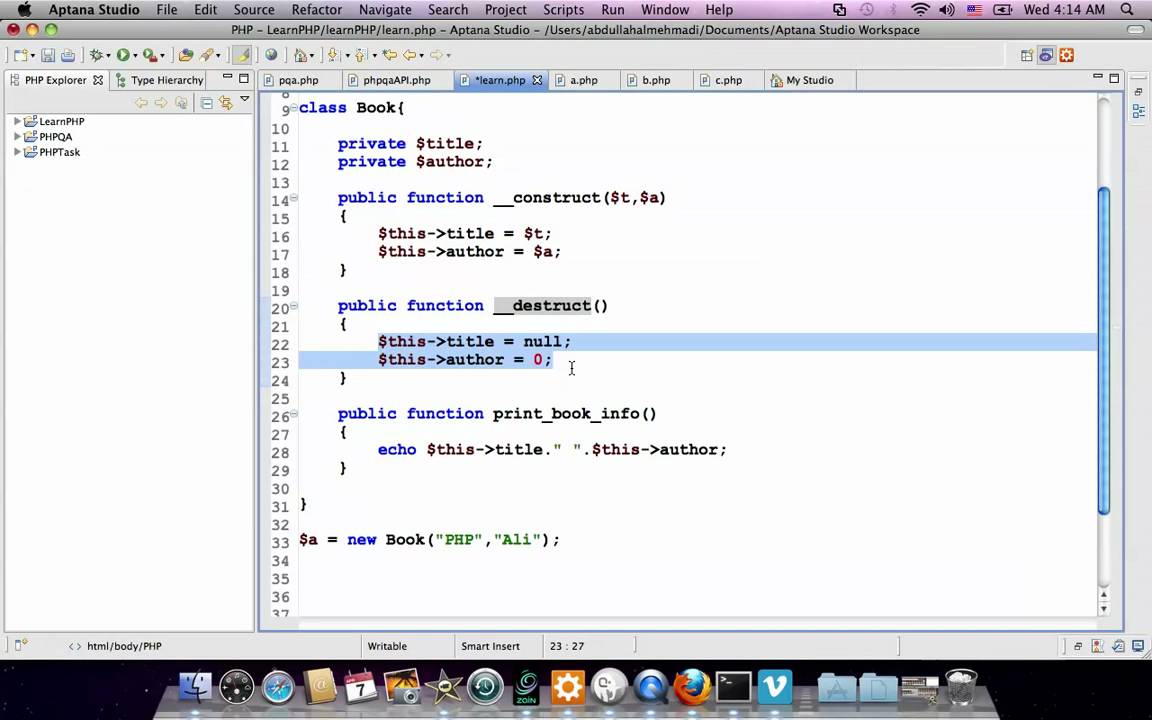Image resolution: width=1152 pixels, height=720 pixels.
Task: Click the Save icon in the toolbar
Action: click(x=48, y=55)
